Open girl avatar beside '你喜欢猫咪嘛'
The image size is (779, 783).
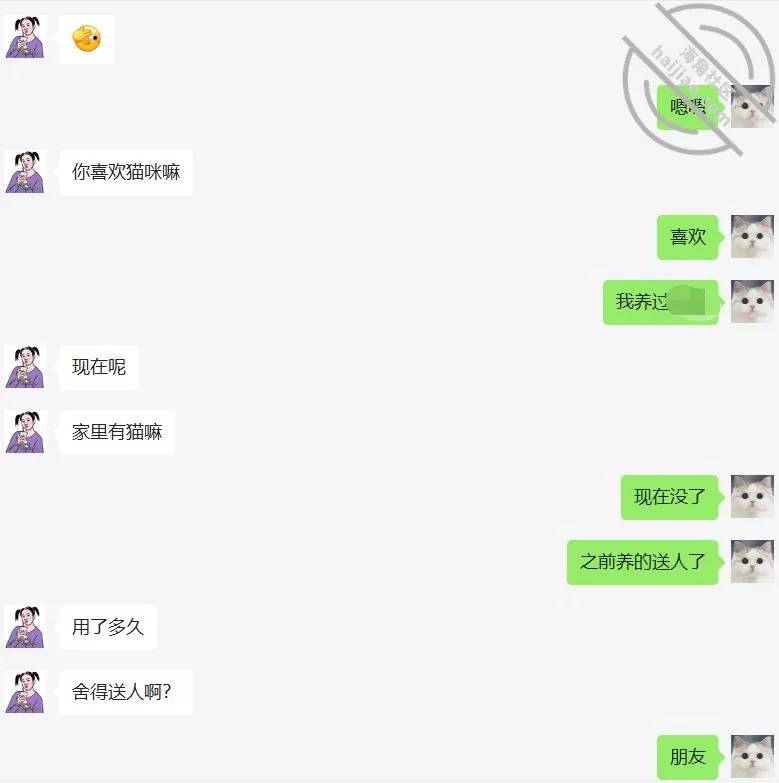25,172
